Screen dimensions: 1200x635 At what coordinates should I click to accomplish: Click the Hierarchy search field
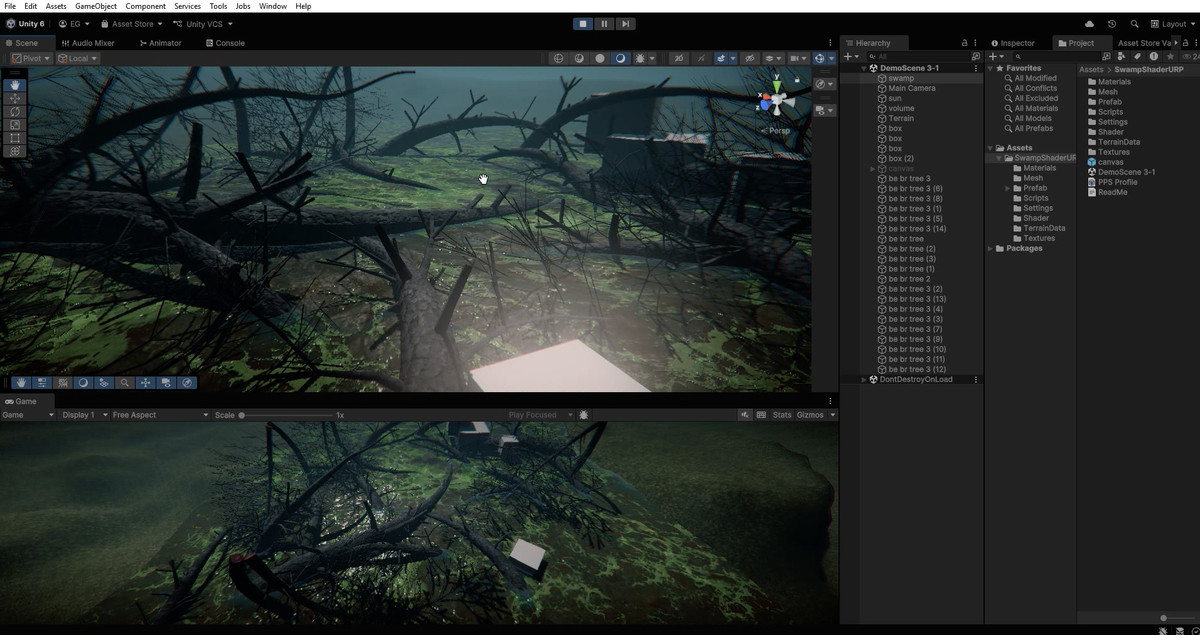[x=918, y=57]
